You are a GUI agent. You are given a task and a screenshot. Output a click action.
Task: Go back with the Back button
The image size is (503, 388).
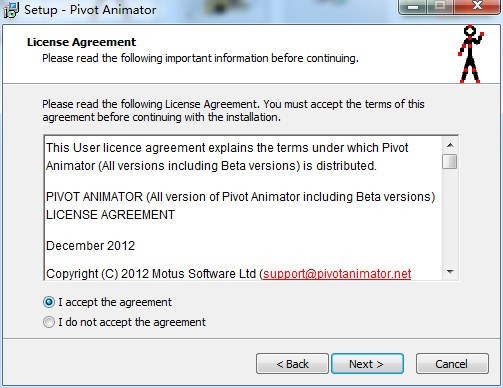[292, 364]
